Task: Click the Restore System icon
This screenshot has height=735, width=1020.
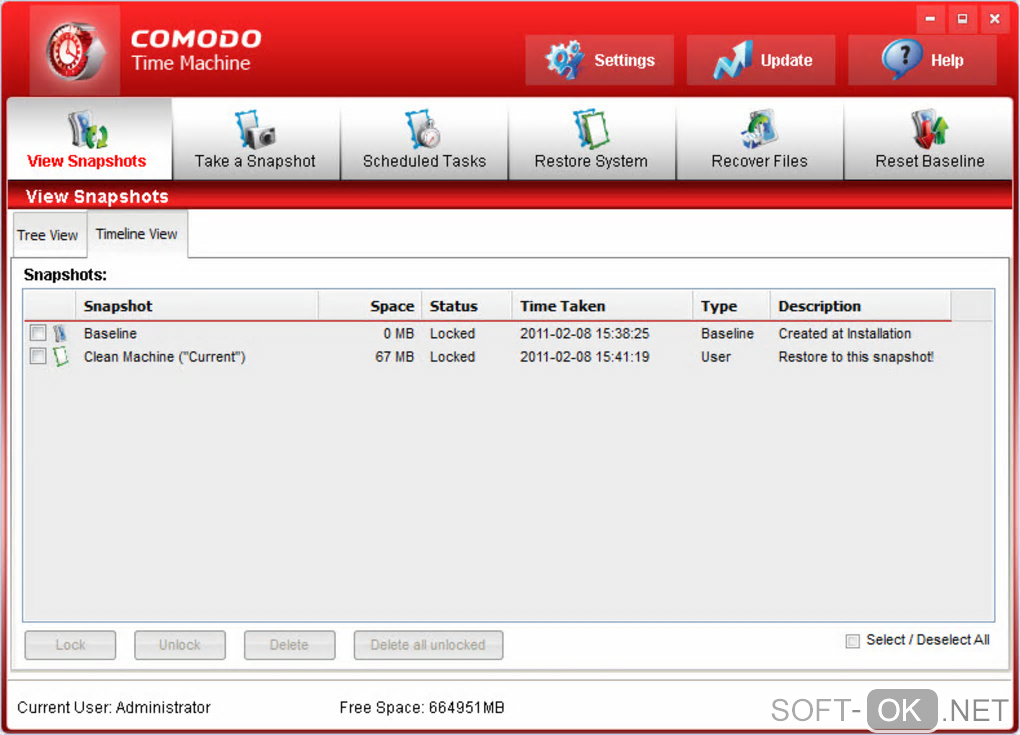Action: pos(591,129)
